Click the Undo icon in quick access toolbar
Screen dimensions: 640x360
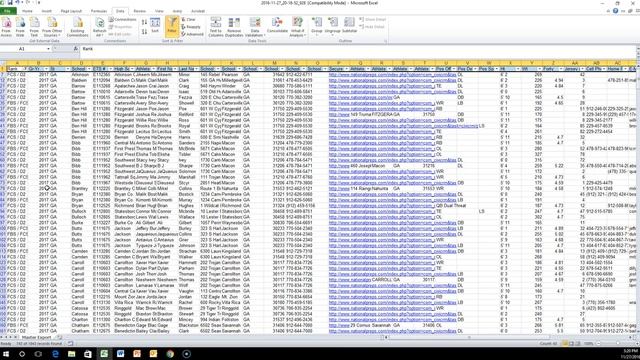point(18,2)
